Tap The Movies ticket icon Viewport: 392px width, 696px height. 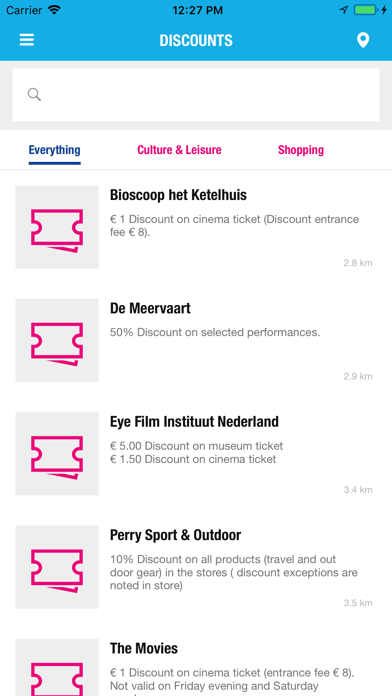(57, 668)
